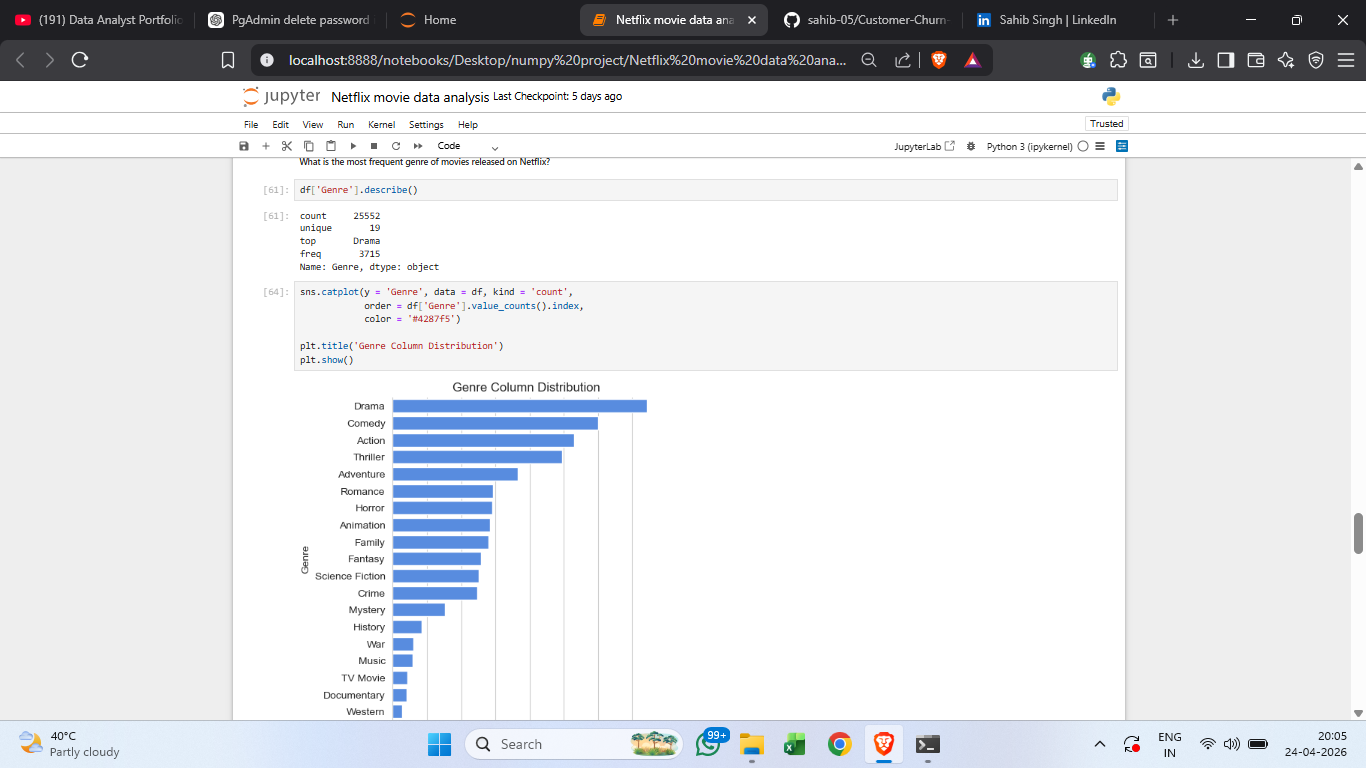The image size is (1366, 768).
Task: Open the Settings menu
Action: 426,125
